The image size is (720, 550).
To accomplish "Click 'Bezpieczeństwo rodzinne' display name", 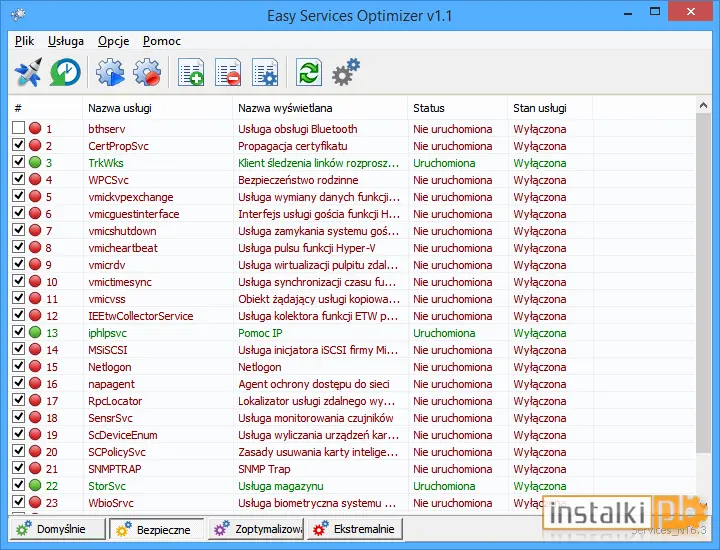I will [x=298, y=180].
